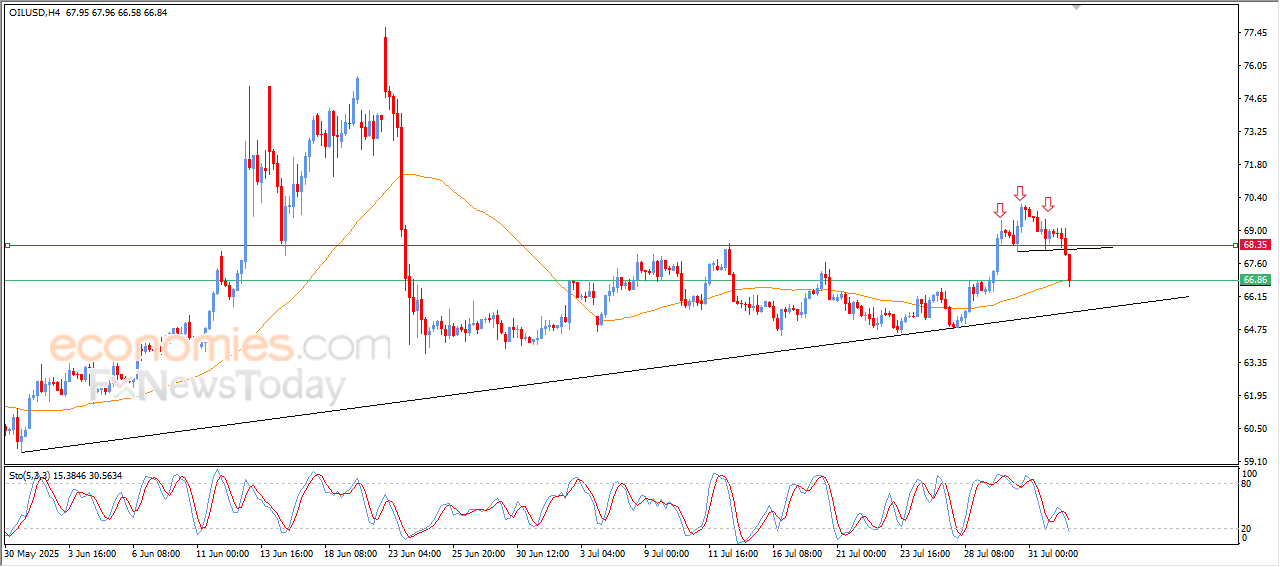Click the 76.05 price axis label
1280x567 pixels.
[x=1256, y=66]
